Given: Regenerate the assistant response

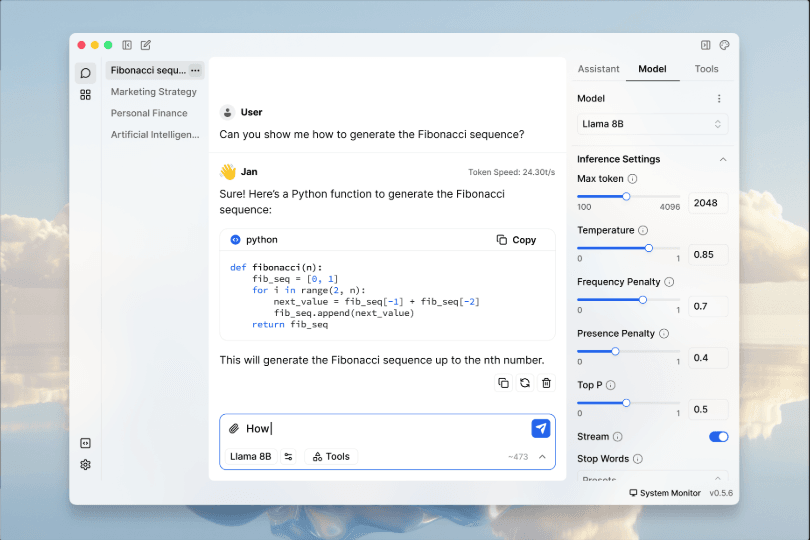Looking at the screenshot, I should click(525, 383).
